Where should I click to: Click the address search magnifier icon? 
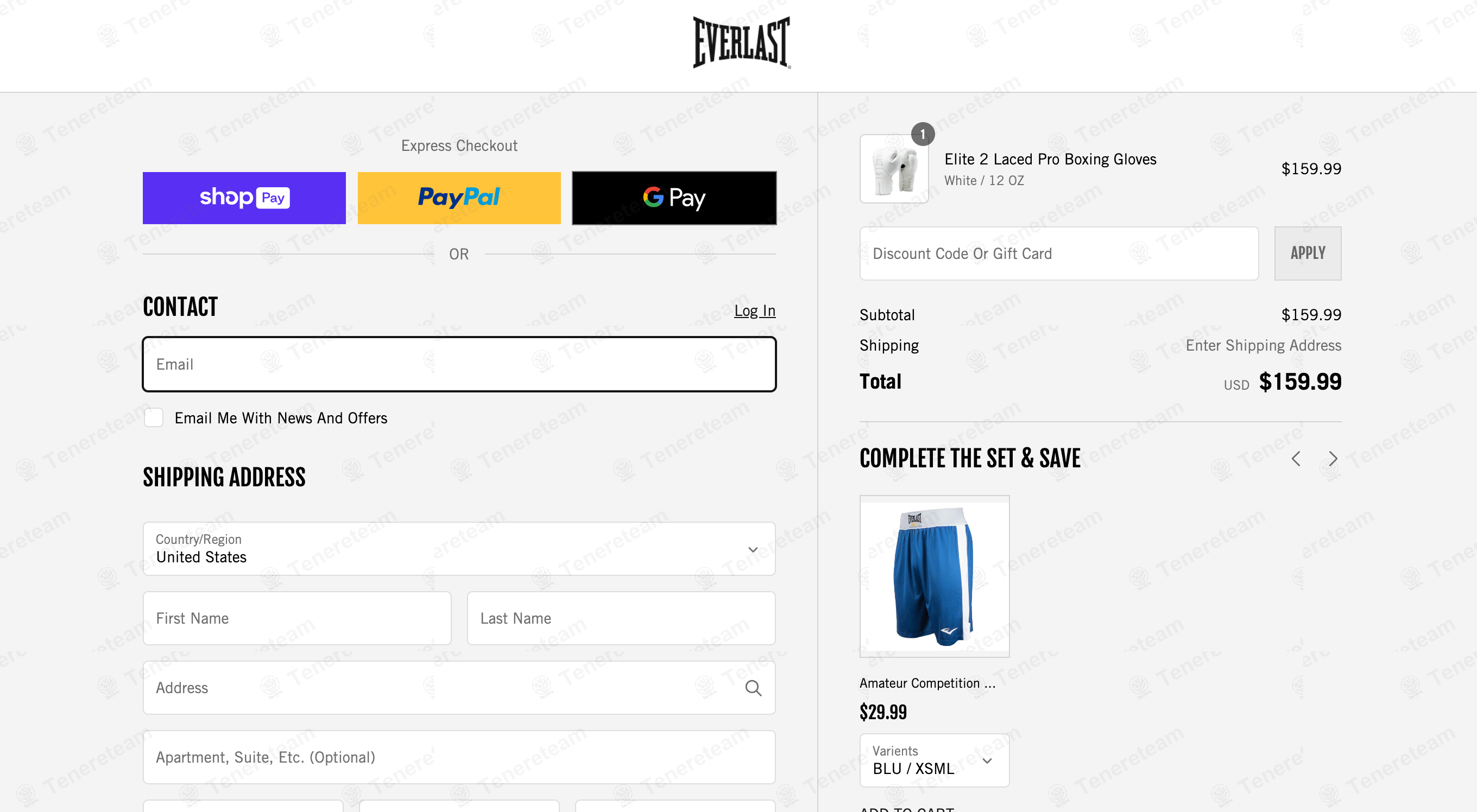click(753, 688)
